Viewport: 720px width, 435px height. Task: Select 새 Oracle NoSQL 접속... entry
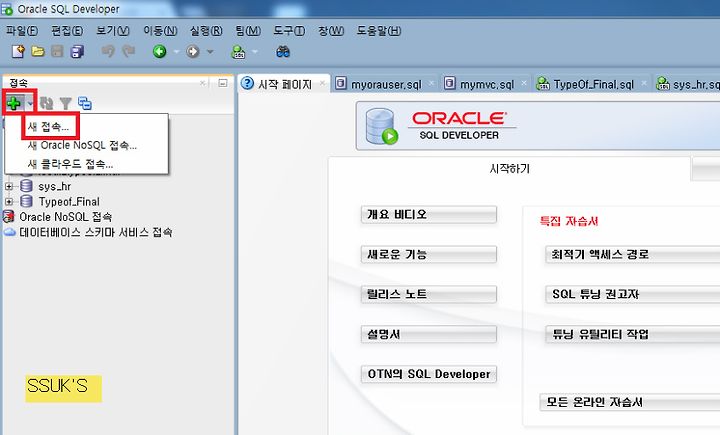click(x=82, y=146)
